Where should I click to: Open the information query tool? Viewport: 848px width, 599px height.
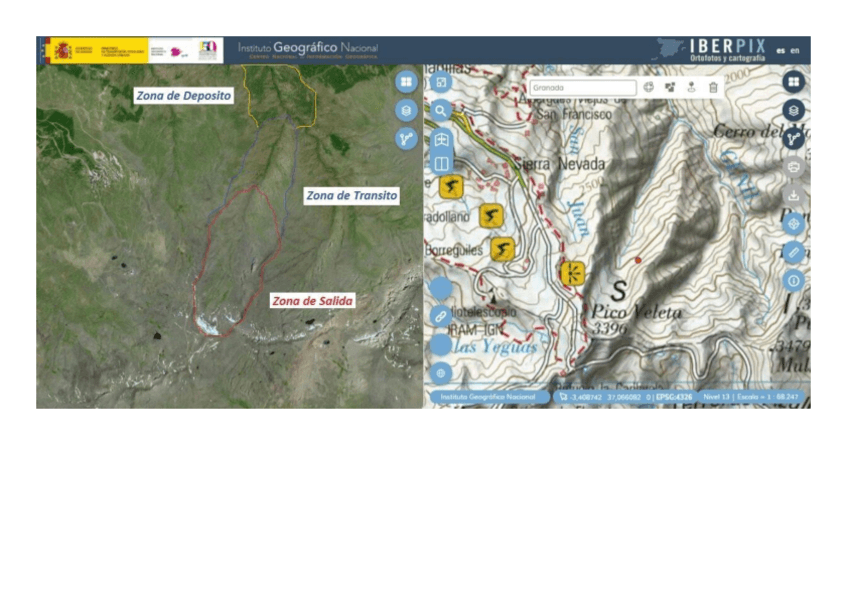tap(793, 281)
